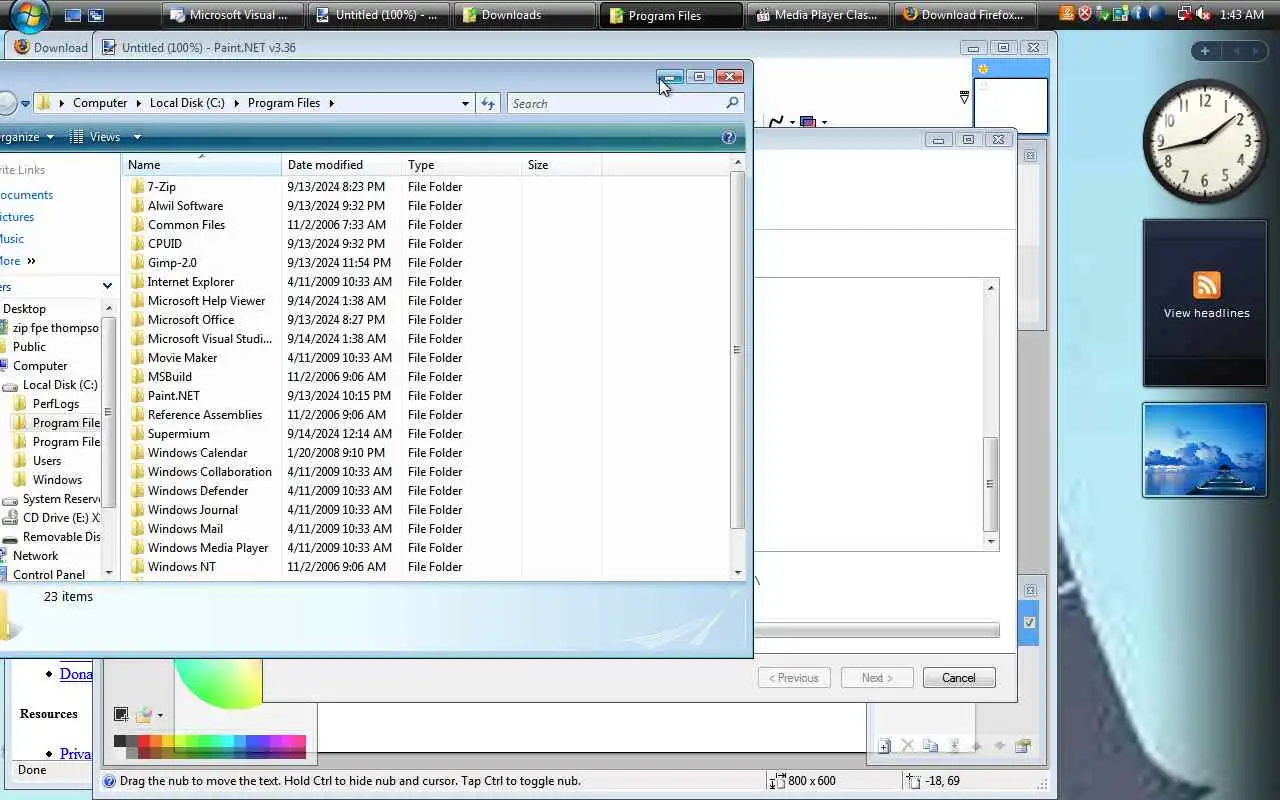Switch to Untitled Paint.NET taskbar button
Screen dimensions: 1280x800
point(377,15)
